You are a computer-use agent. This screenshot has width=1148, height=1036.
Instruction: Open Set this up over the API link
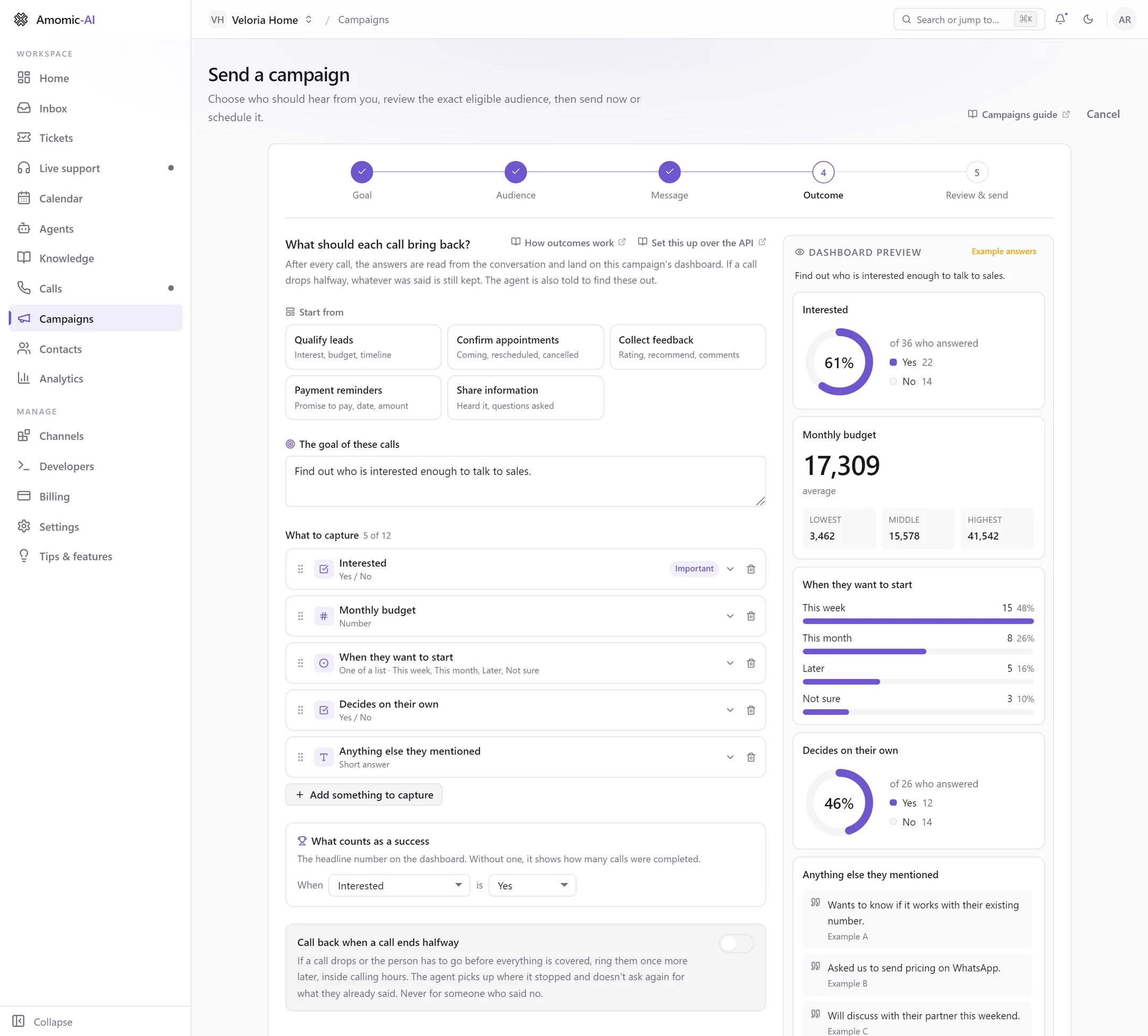click(x=702, y=242)
